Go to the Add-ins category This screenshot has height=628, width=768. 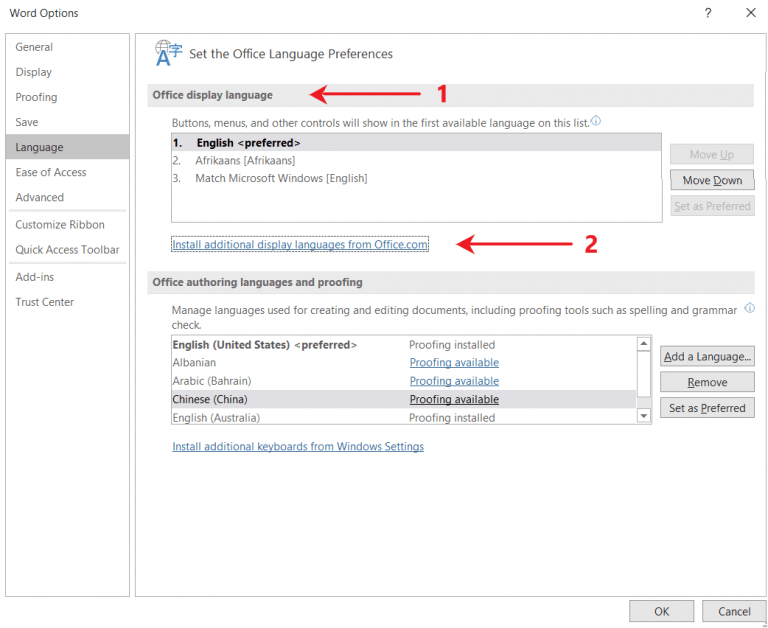coord(68,277)
